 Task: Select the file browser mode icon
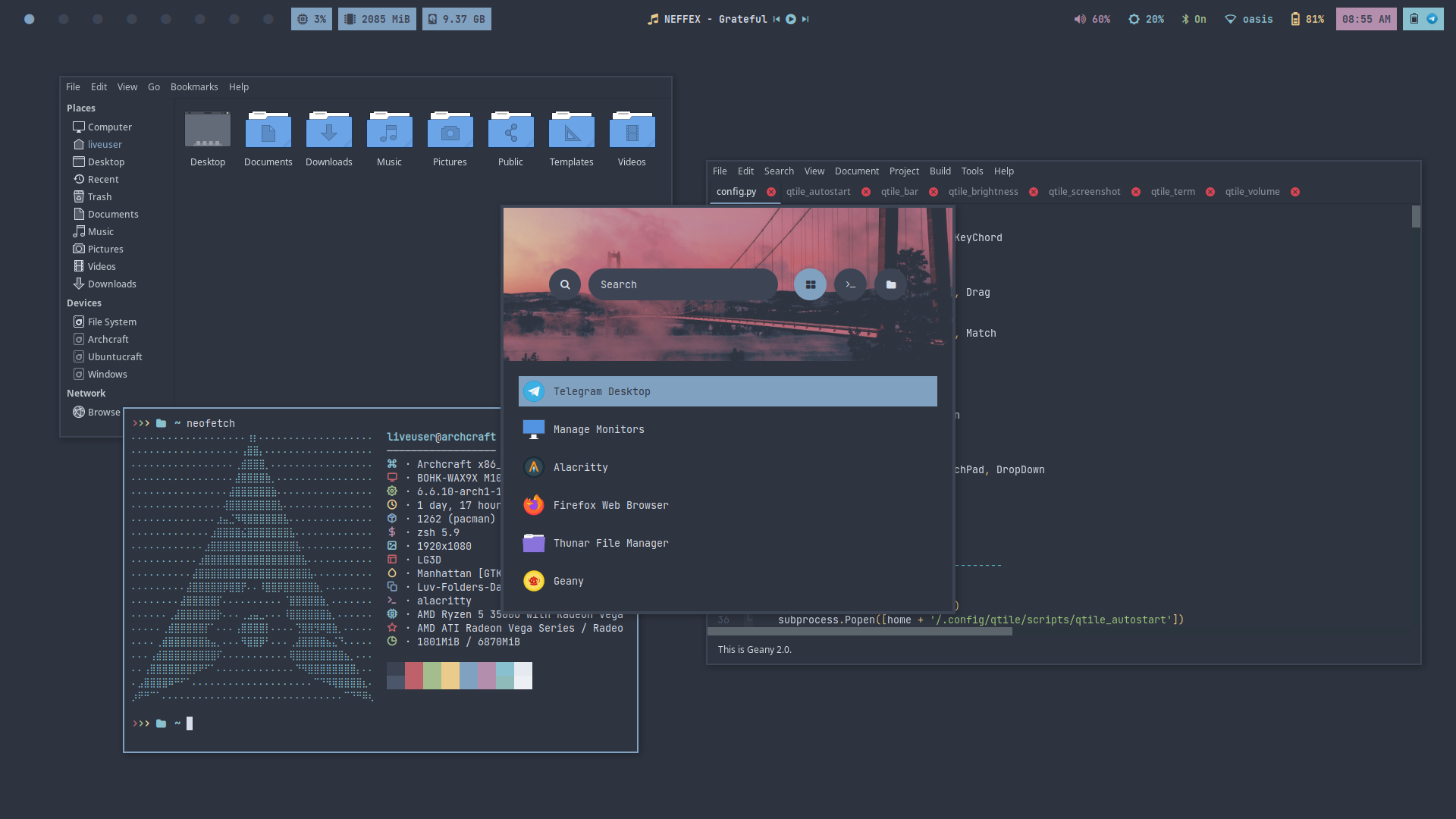coord(891,284)
